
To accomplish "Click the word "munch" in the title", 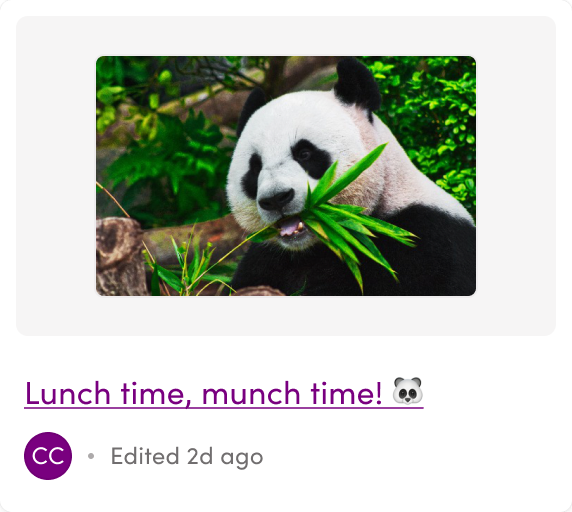I will (251, 393).
